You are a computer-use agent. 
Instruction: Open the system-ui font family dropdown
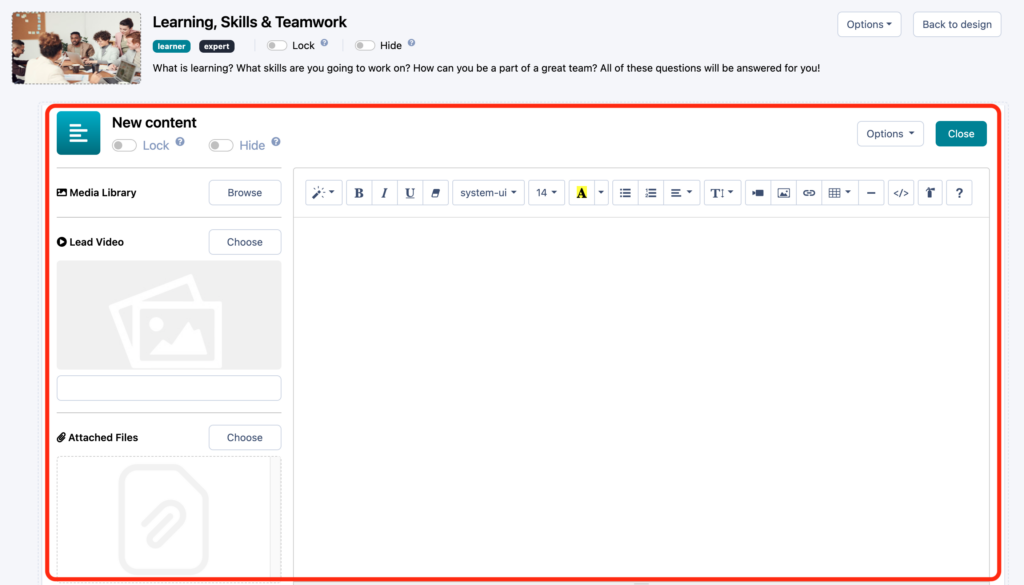tap(488, 193)
